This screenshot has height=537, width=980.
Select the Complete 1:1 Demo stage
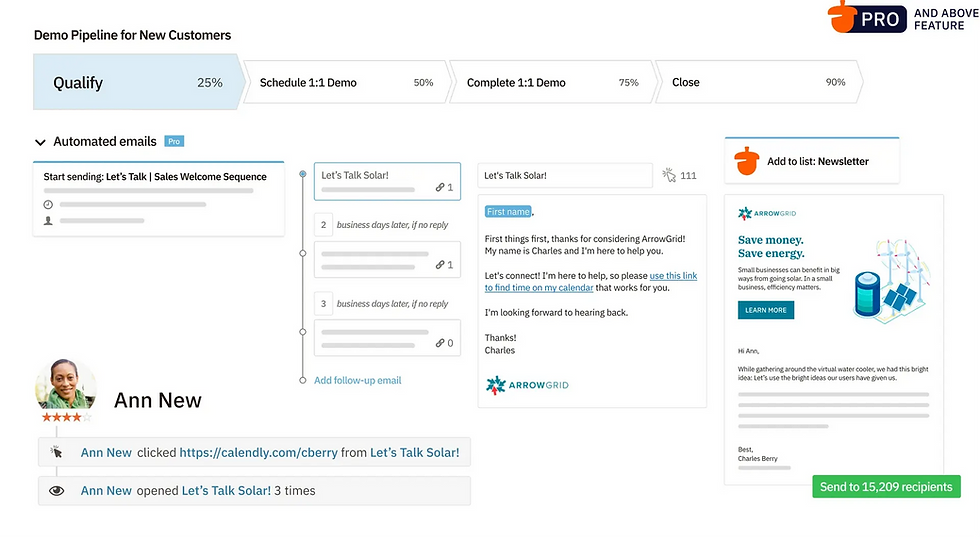tap(552, 83)
